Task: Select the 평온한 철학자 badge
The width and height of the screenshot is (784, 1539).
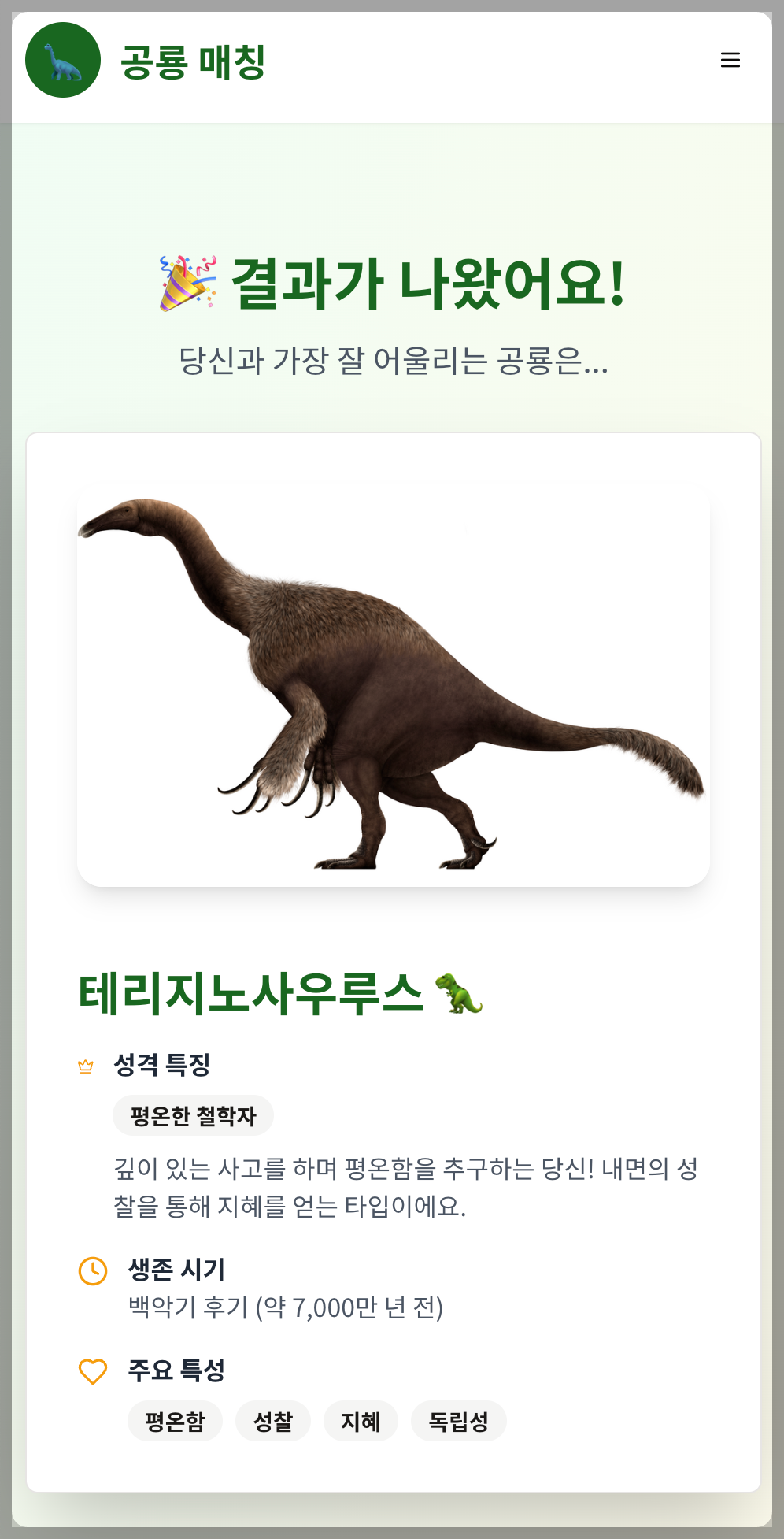Action: click(x=193, y=1115)
